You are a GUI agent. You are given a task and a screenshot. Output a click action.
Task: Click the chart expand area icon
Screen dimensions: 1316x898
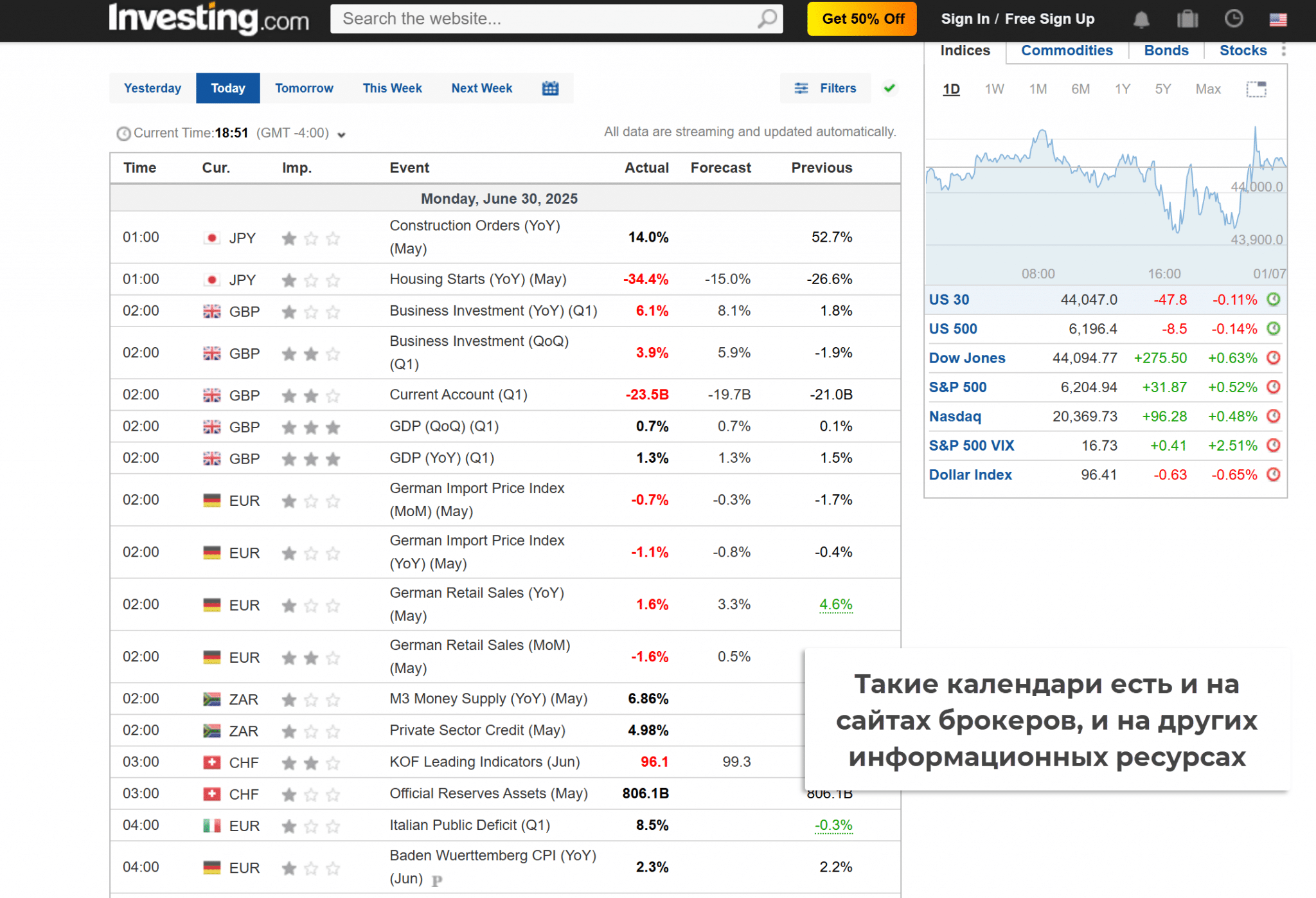(1256, 89)
